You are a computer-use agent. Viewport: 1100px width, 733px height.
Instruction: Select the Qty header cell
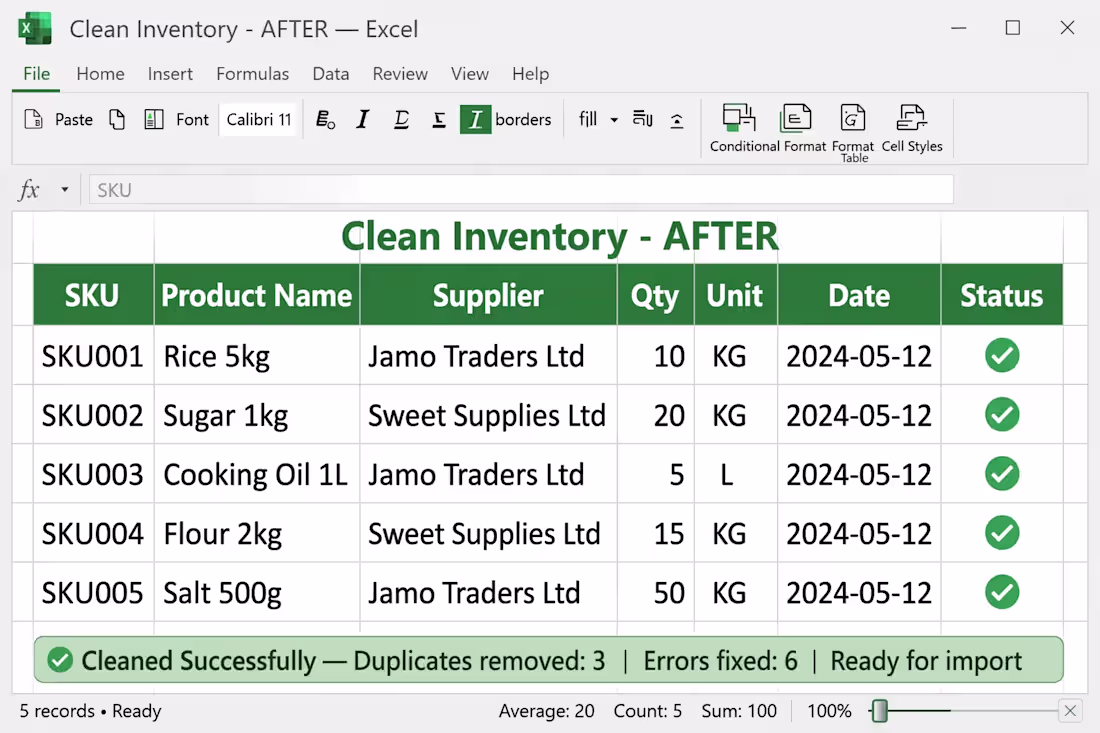pos(655,295)
